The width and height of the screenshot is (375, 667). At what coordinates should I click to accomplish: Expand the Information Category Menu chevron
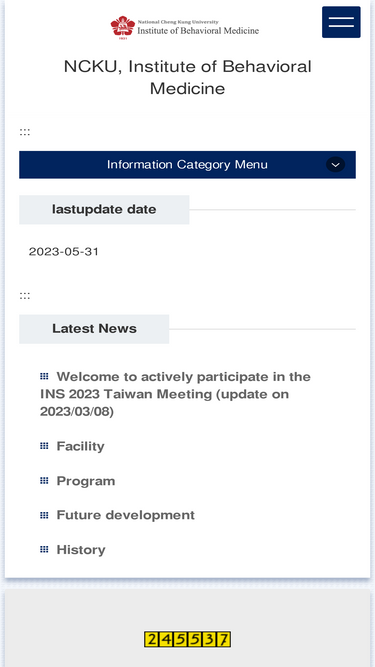click(335, 165)
